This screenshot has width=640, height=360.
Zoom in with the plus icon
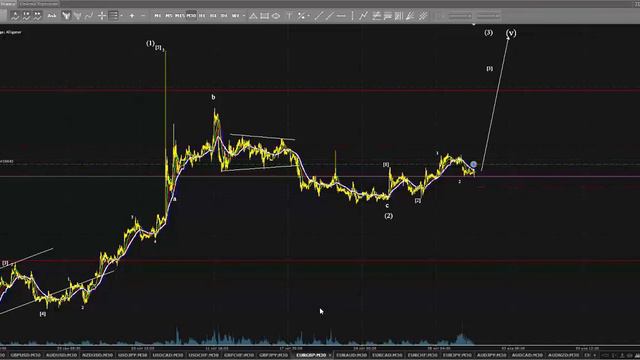point(132,16)
